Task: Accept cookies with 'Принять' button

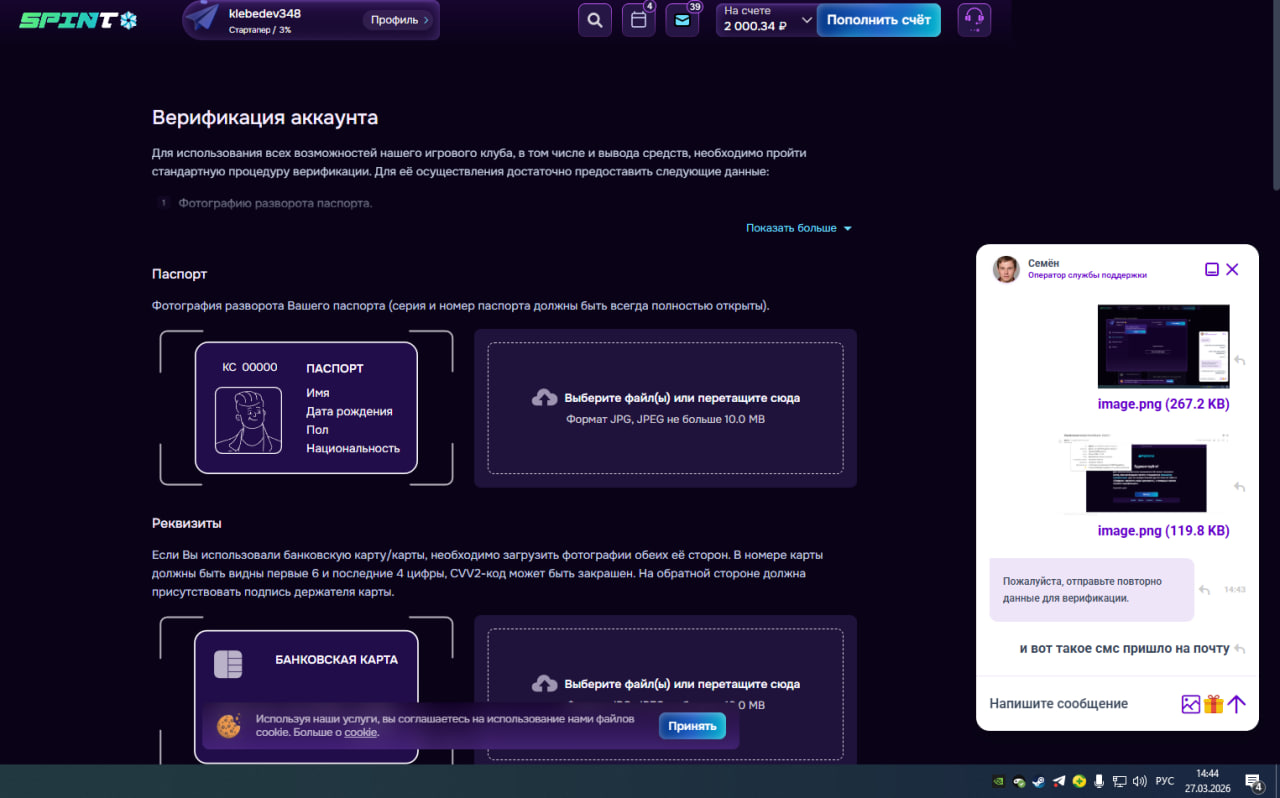Action: [x=692, y=726]
